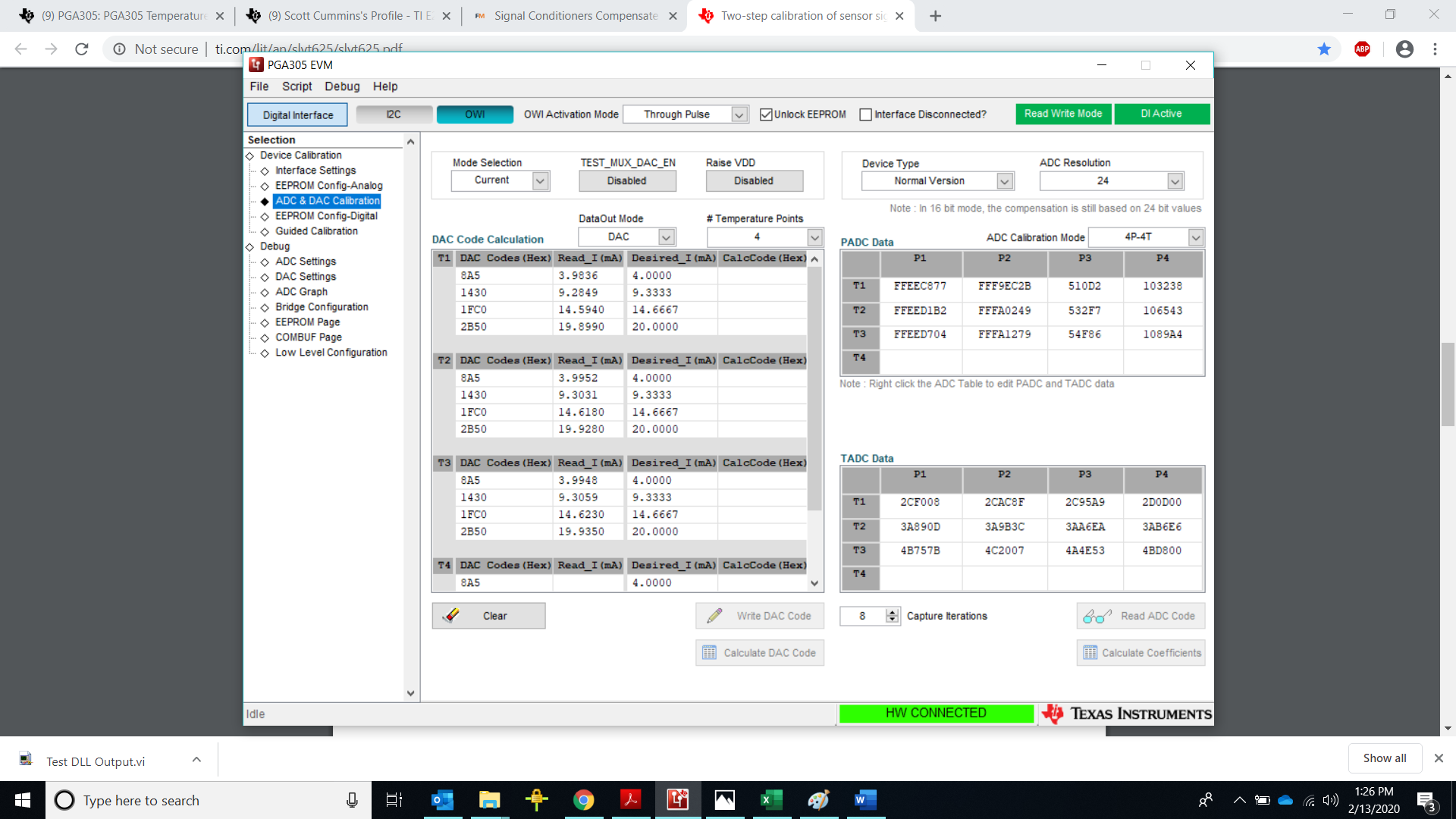The height and width of the screenshot is (819, 1456).
Task: Open the Debug menu
Action: click(x=342, y=86)
